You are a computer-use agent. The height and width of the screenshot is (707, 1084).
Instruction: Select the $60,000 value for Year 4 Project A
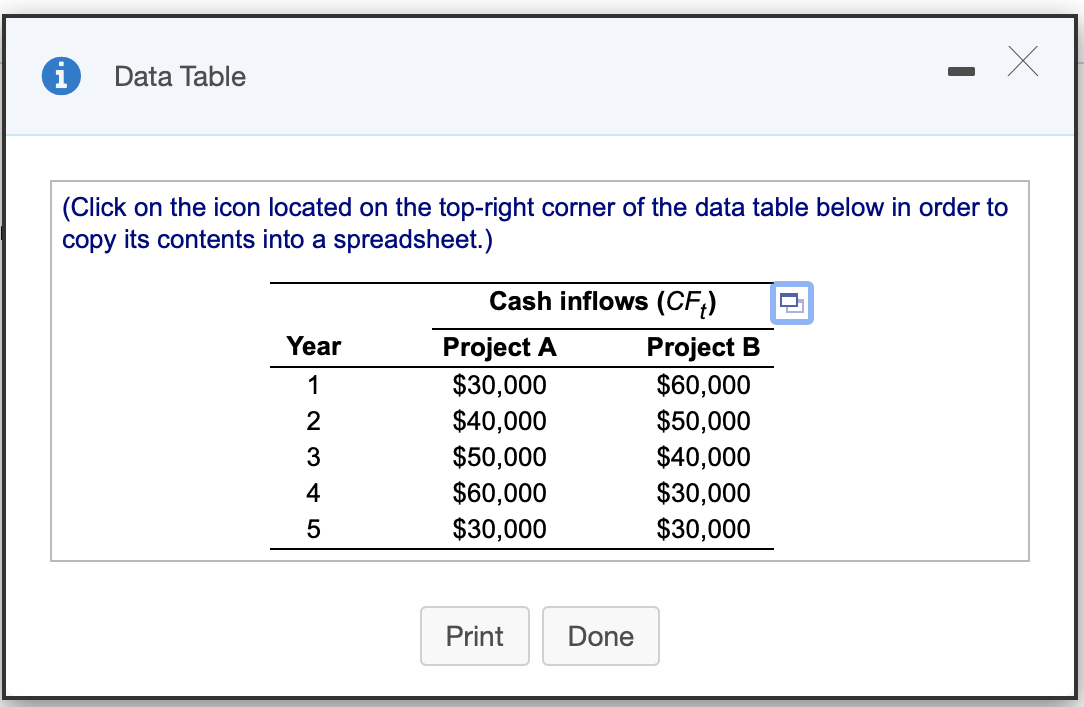pyautogui.click(x=500, y=492)
